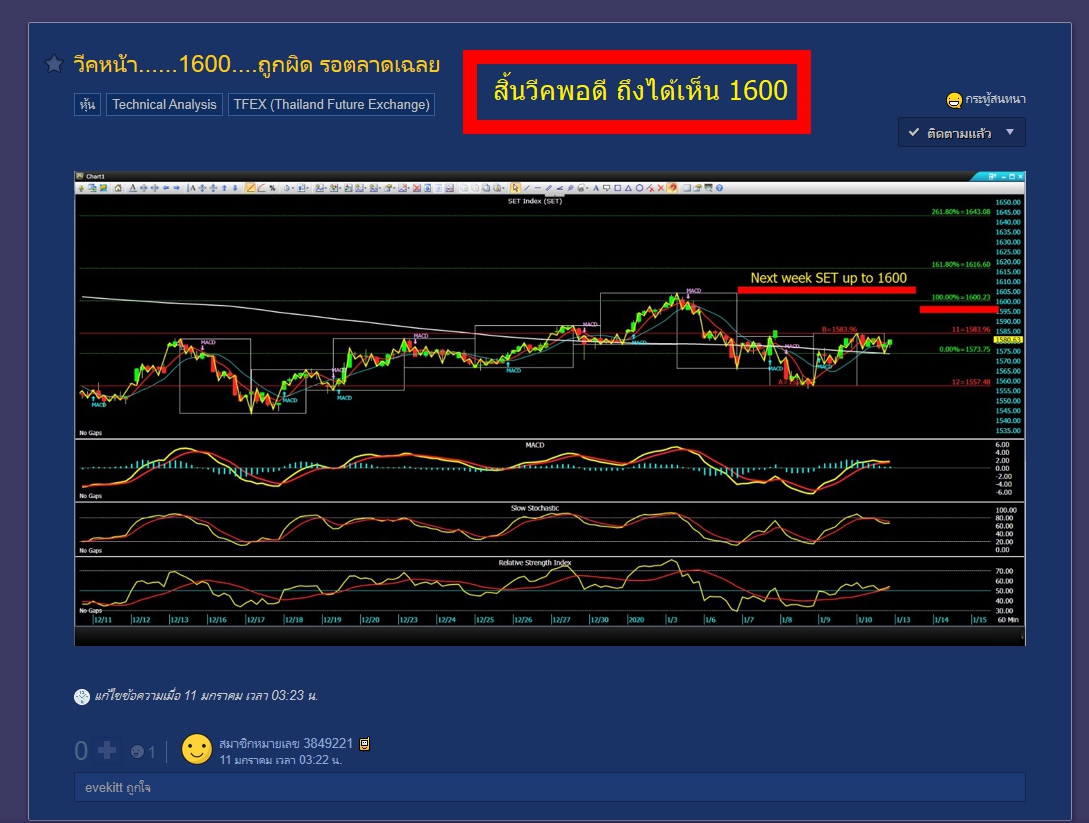Click the blue help question mark icon
1089x823 pixels.
pyautogui.click(x=720, y=188)
